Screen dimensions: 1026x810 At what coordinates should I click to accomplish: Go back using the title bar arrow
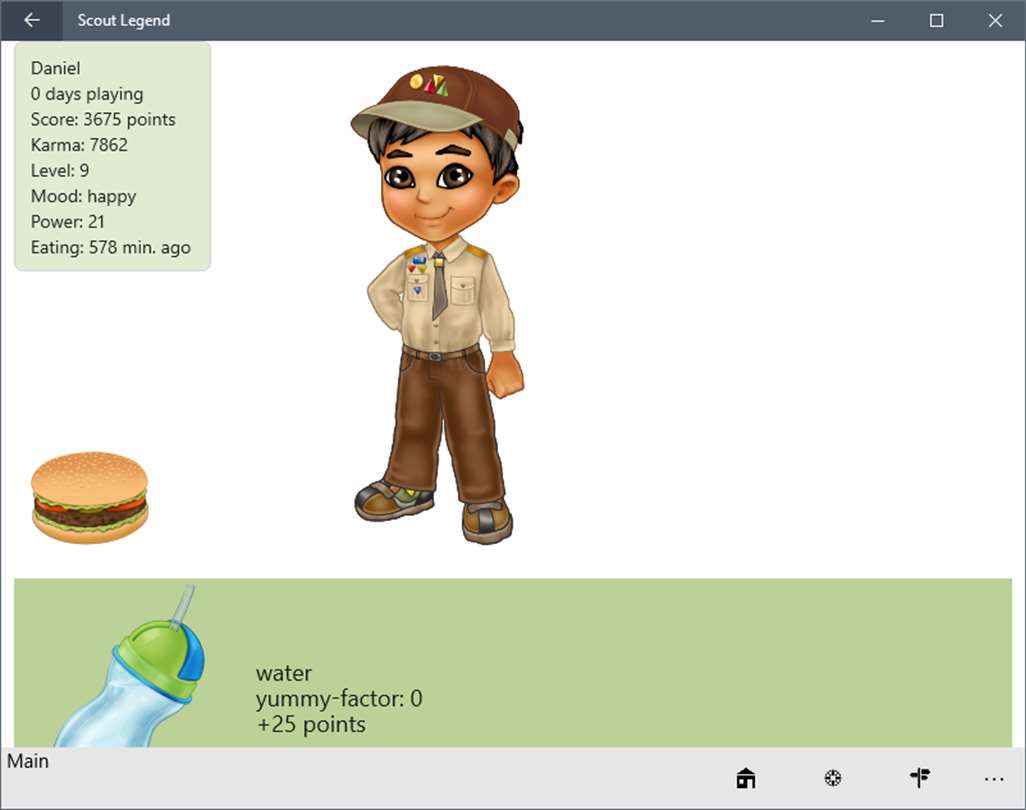[x=31, y=20]
